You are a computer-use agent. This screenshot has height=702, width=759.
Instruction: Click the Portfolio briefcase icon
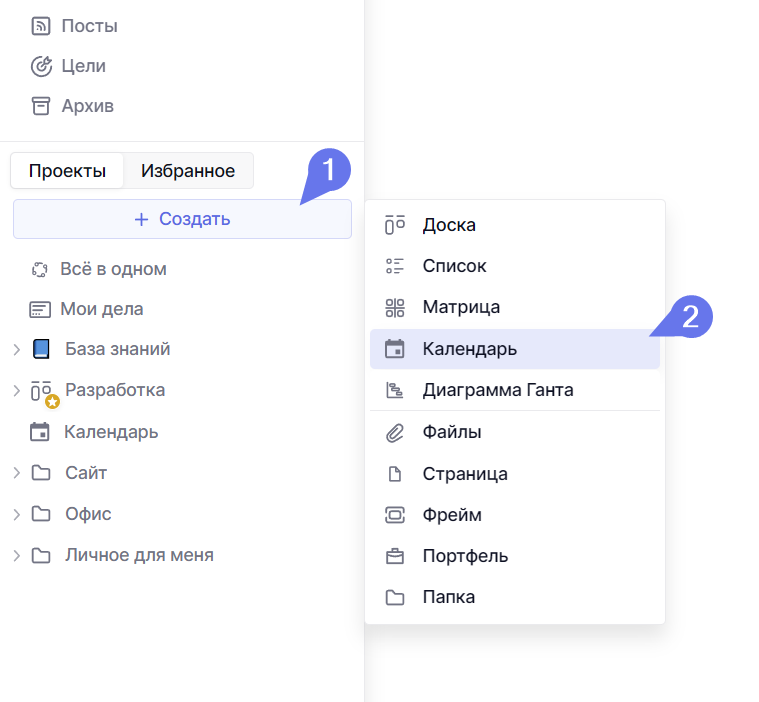coord(395,556)
